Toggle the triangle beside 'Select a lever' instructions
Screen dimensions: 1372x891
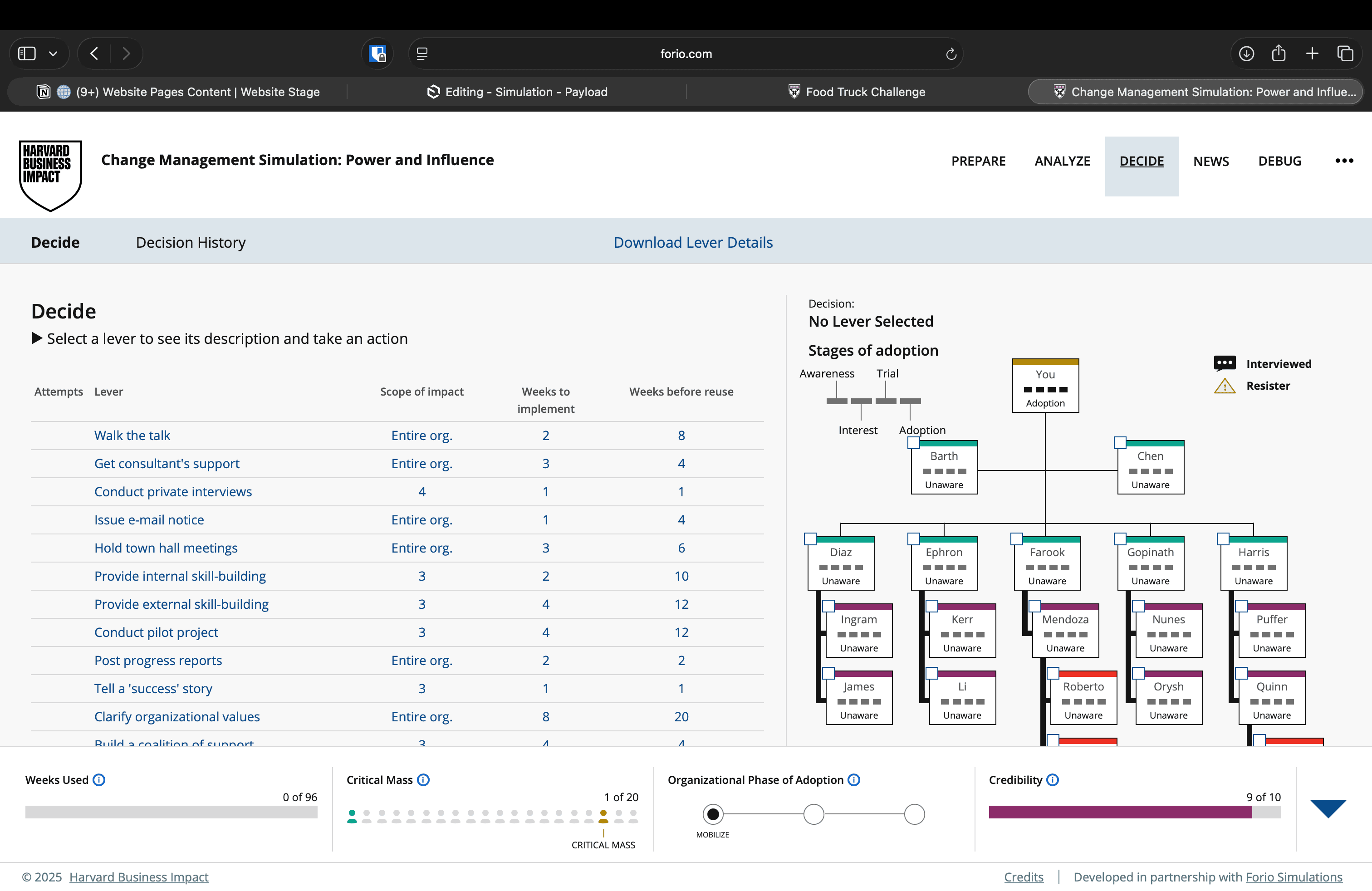(37, 338)
